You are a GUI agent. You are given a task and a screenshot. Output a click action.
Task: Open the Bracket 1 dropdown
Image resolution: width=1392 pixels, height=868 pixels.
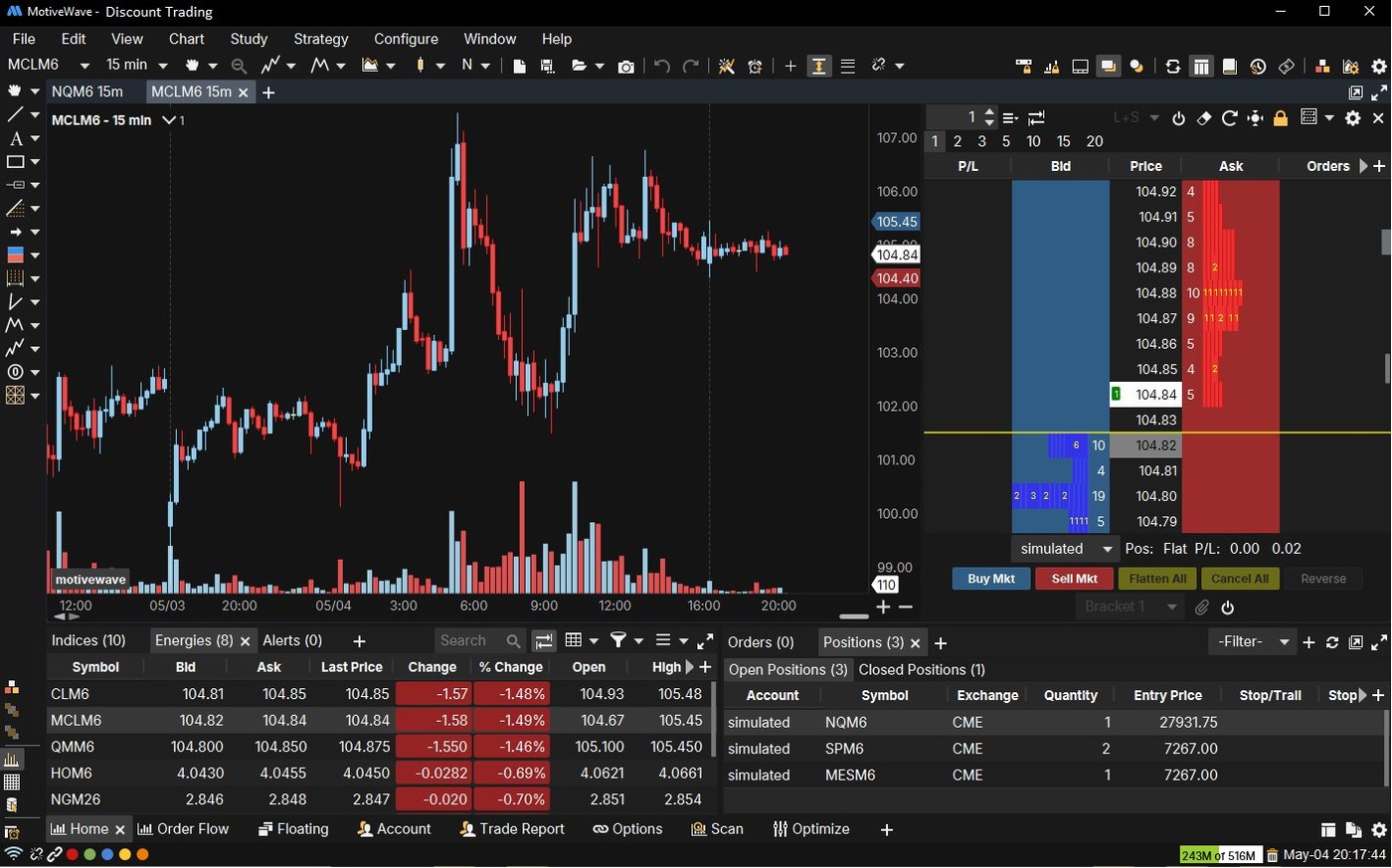[x=1128, y=607]
